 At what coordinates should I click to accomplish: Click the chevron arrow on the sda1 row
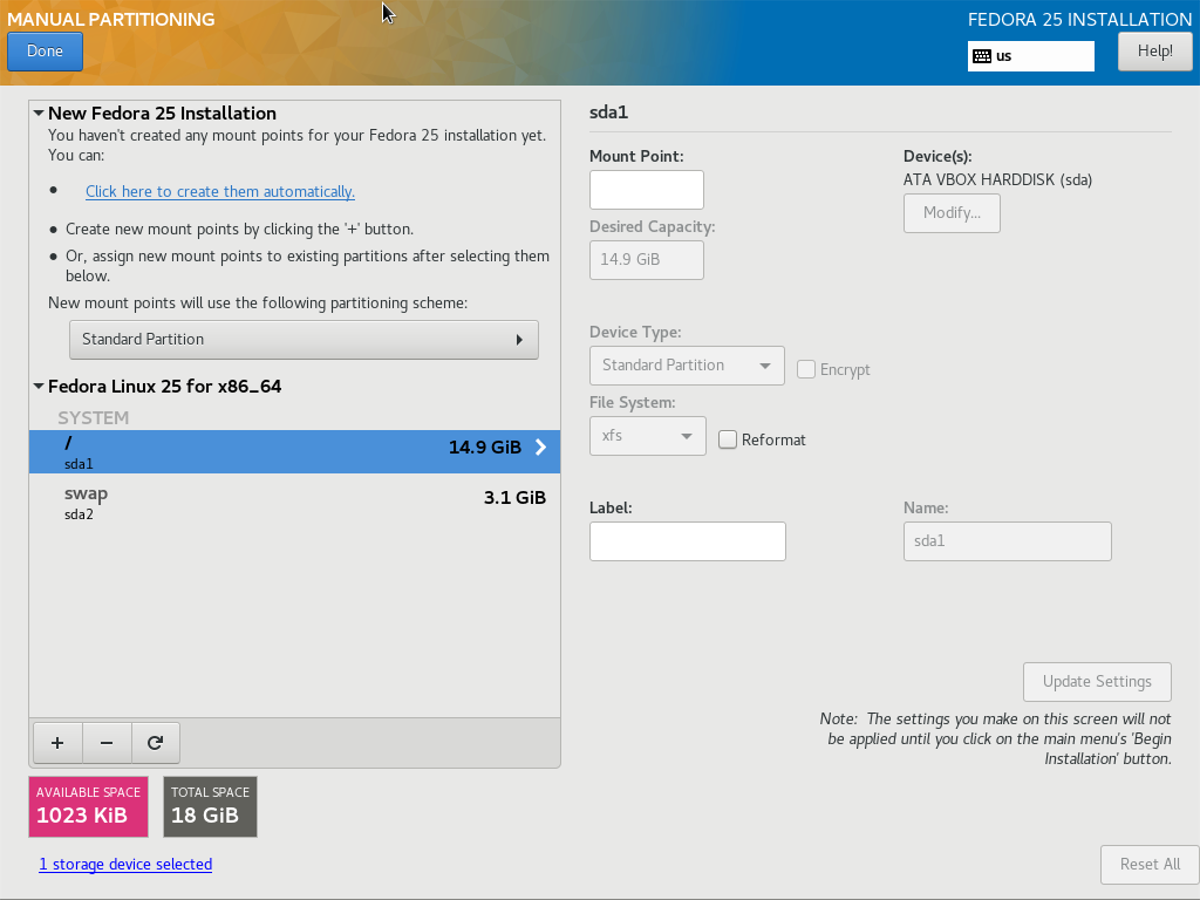click(x=541, y=447)
